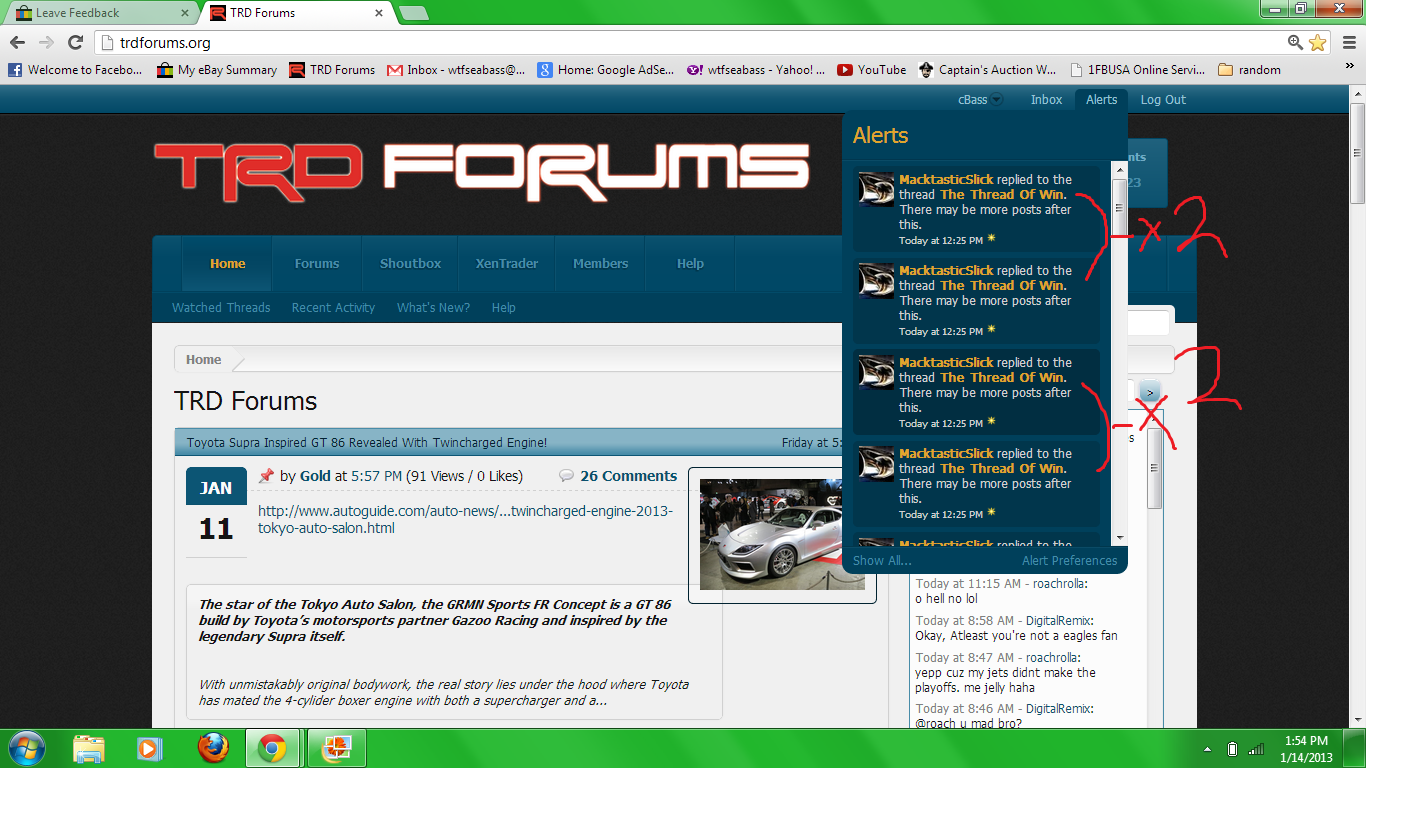This screenshot has height=830, width=1426.
Task: Open Windows Media Player taskbar icon
Action: click(x=150, y=748)
